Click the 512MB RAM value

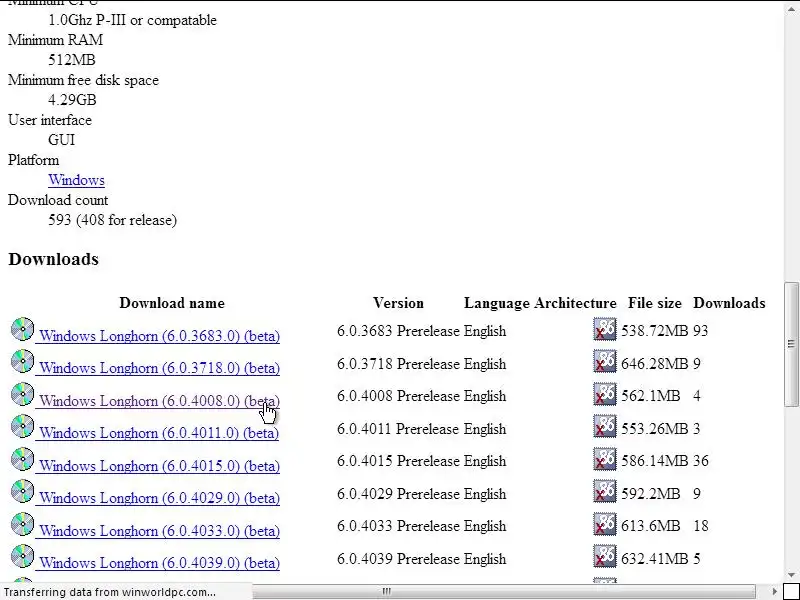pyautogui.click(x=71, y=60)
